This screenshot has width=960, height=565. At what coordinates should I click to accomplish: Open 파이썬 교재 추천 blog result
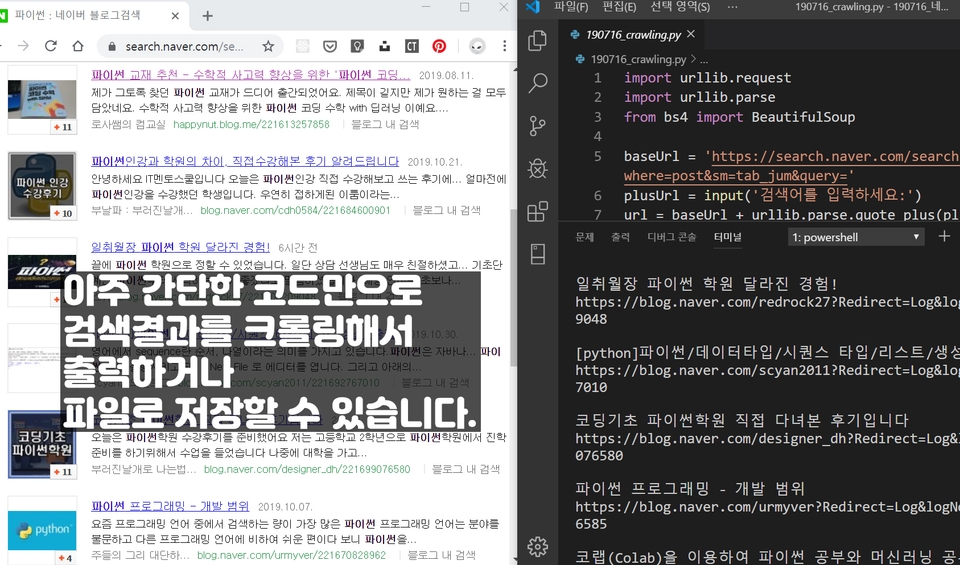point(250,75)
